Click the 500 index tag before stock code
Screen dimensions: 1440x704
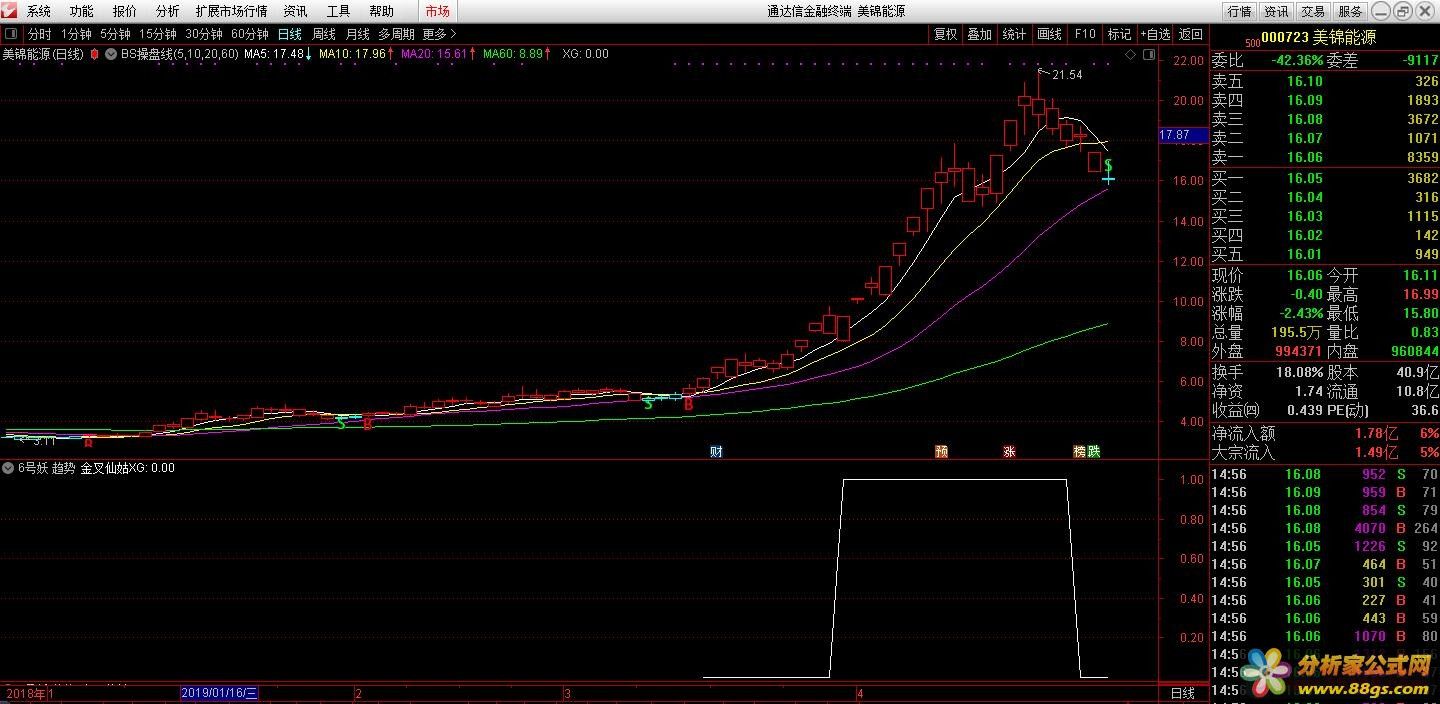pyautogui.click(x=1252, y=43)
